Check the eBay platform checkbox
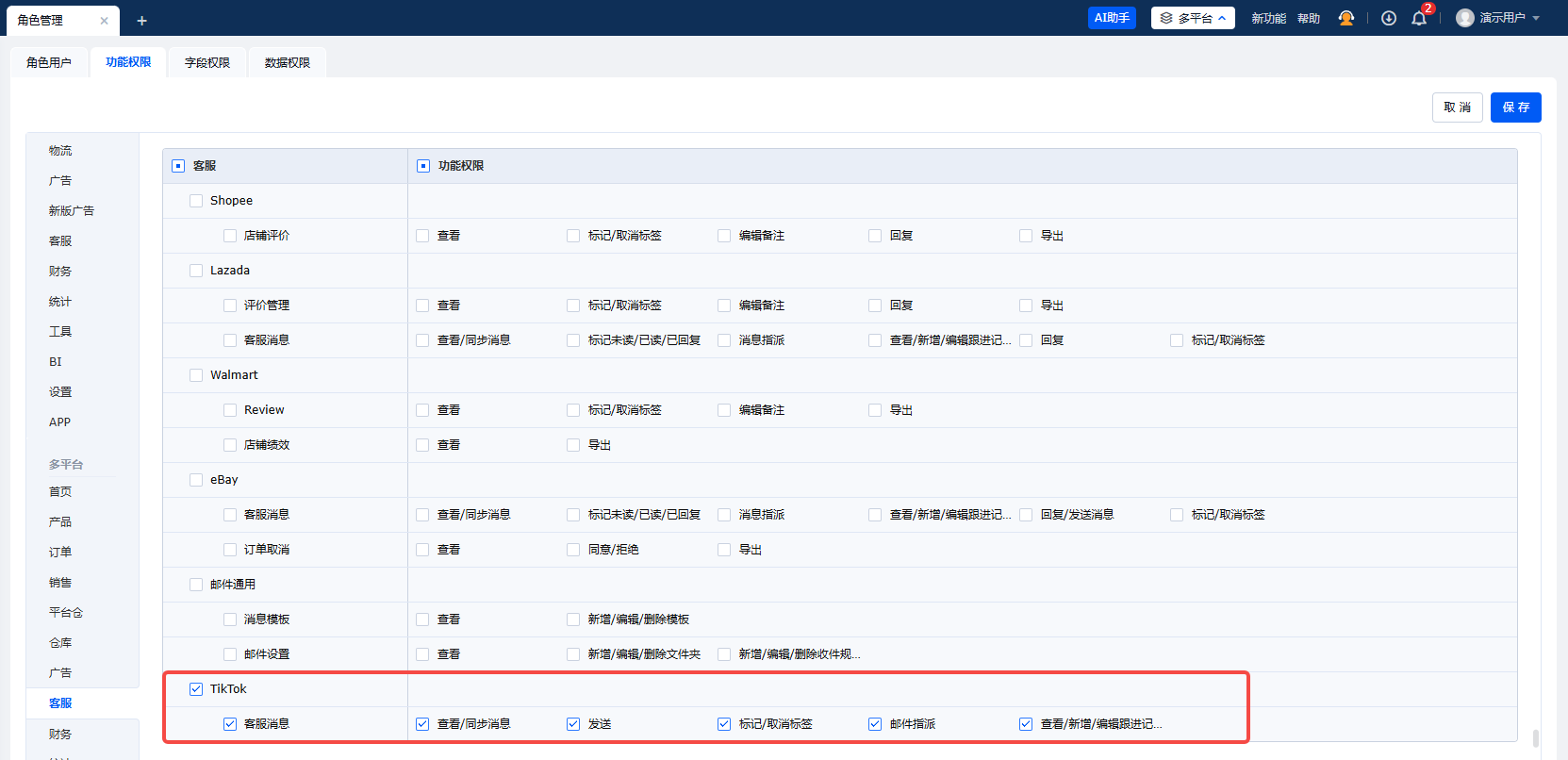 [x=196, y=480]
